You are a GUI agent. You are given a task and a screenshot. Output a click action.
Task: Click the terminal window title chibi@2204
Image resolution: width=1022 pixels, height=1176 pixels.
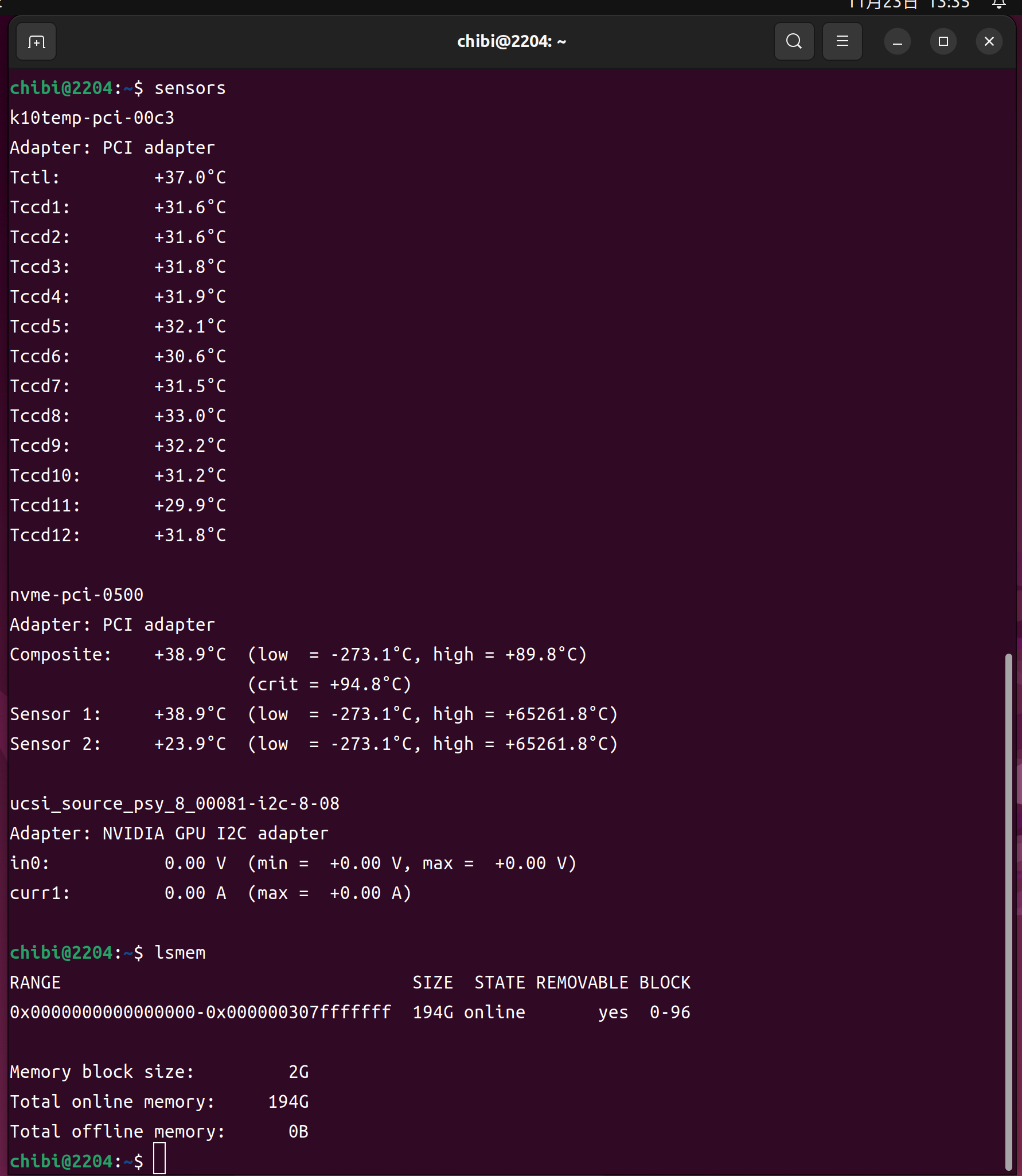511,42
